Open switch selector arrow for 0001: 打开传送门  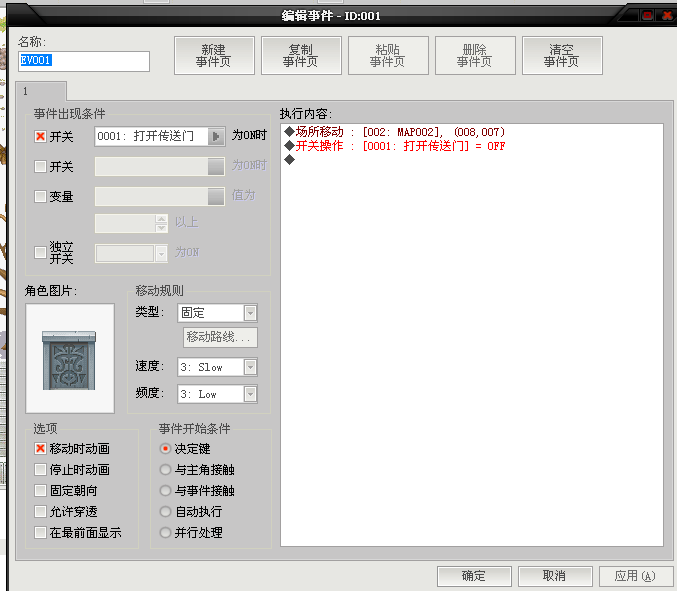[x=216, y=136]
